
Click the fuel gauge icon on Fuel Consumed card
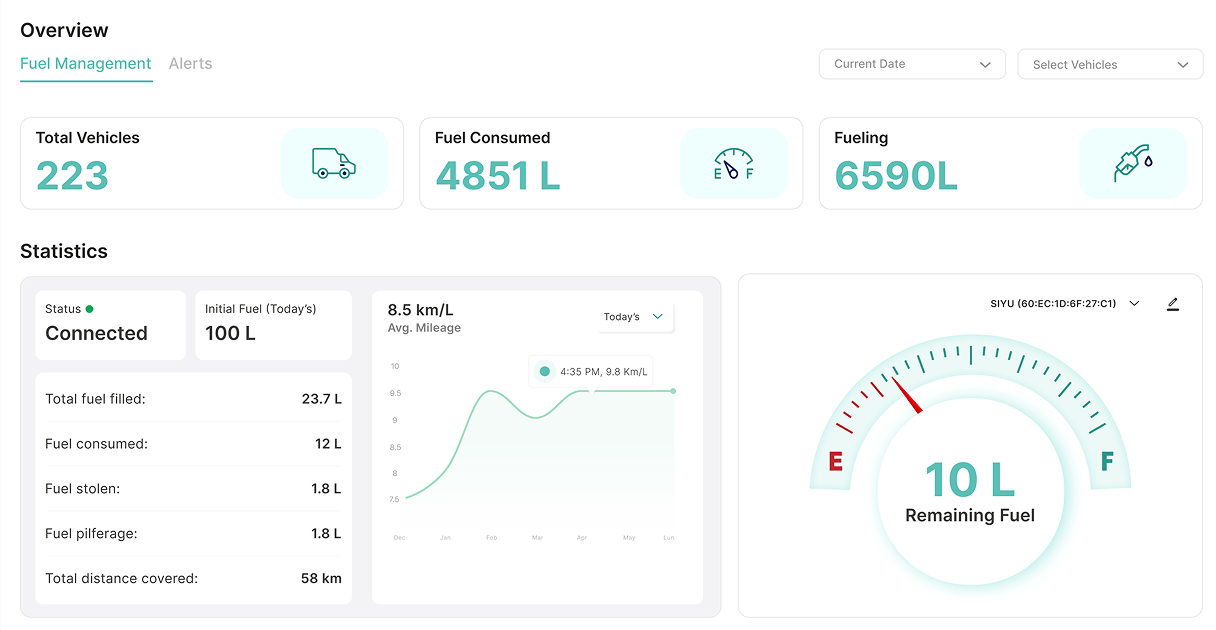(x=734, y=163)
